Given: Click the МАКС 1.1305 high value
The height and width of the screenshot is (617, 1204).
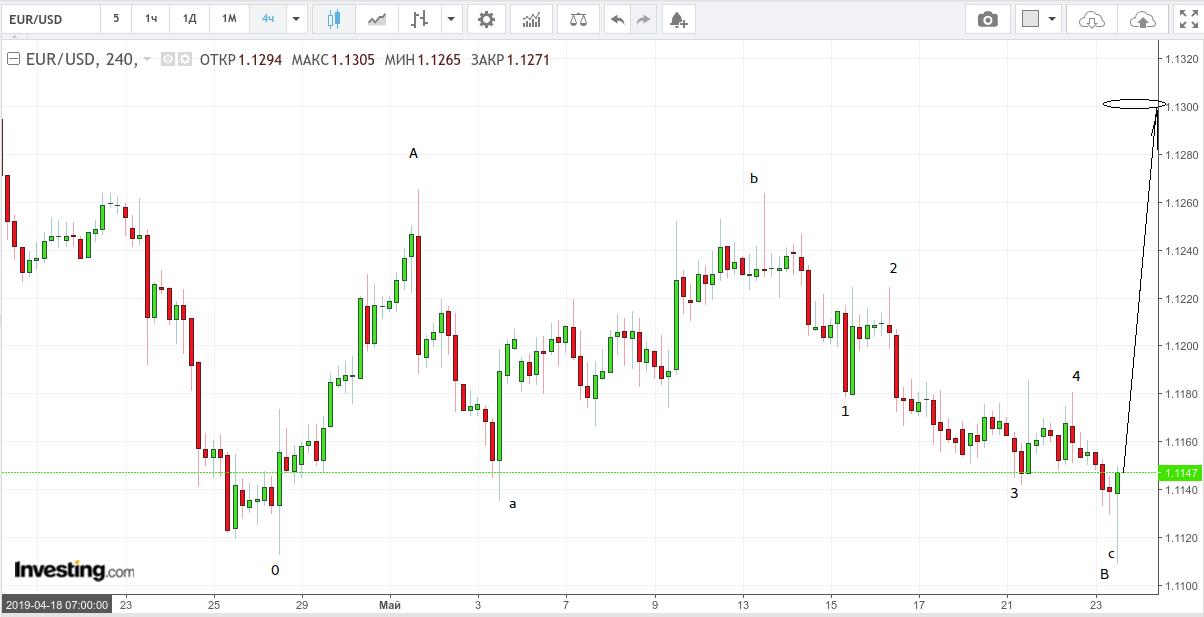Looking at the screenshot, I should 333,60.
